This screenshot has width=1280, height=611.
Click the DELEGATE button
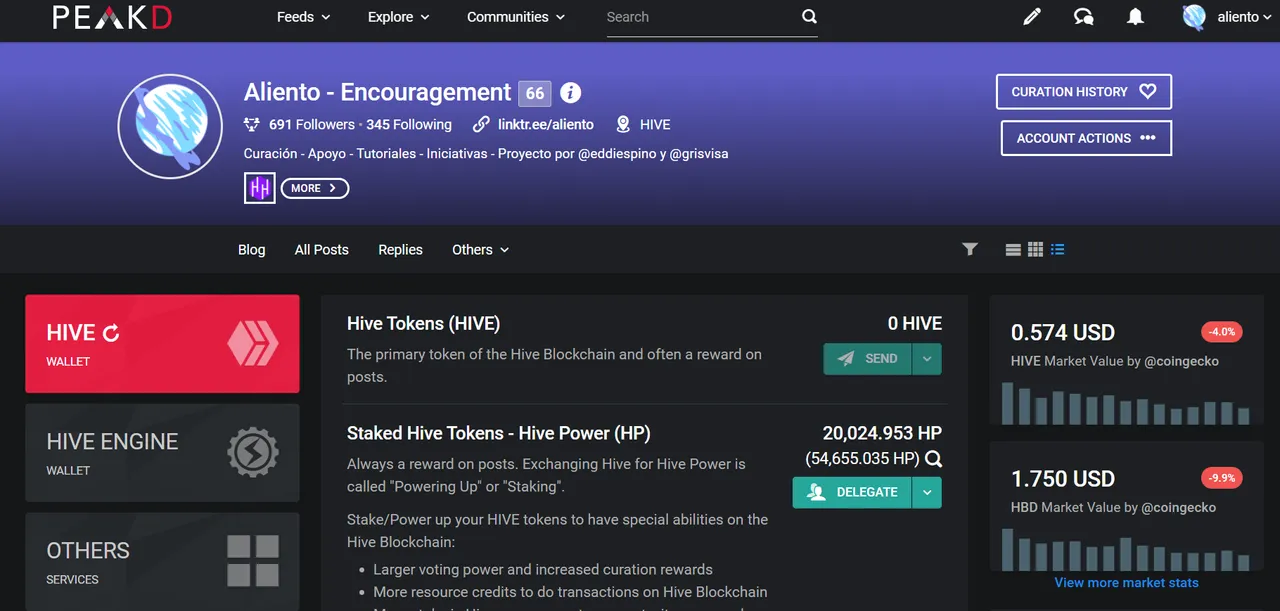(852, 492)
